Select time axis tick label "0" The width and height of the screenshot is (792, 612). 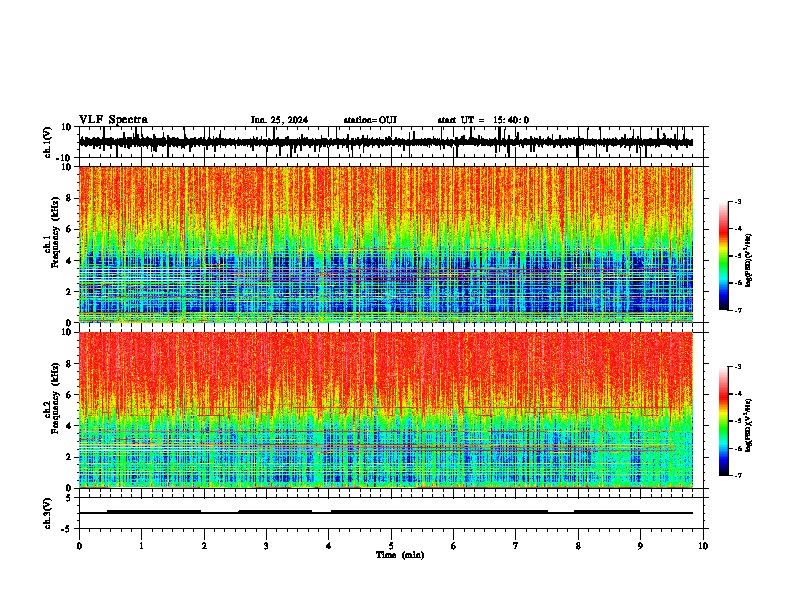79,546
